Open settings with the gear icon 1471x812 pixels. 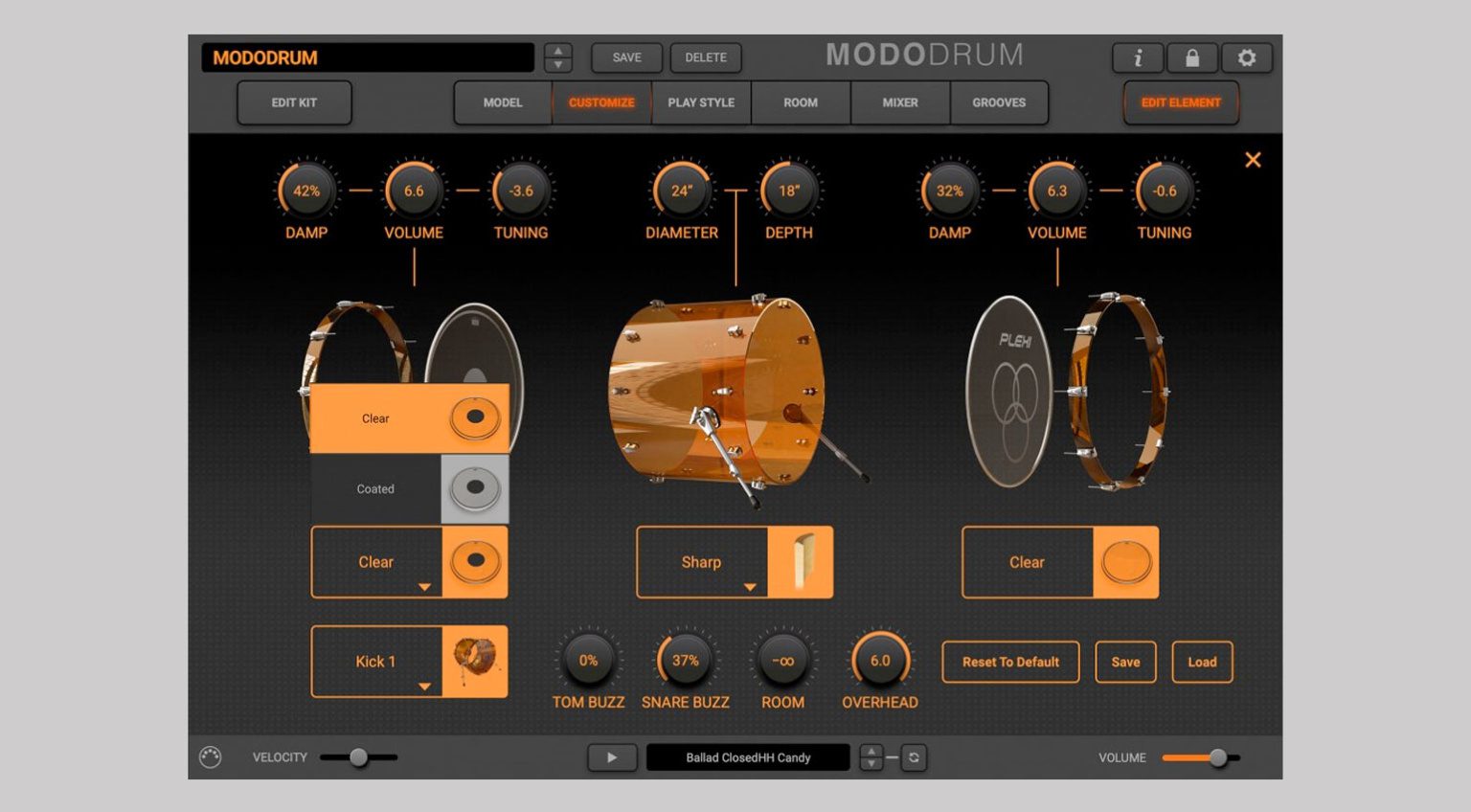tap(1246, 57)
